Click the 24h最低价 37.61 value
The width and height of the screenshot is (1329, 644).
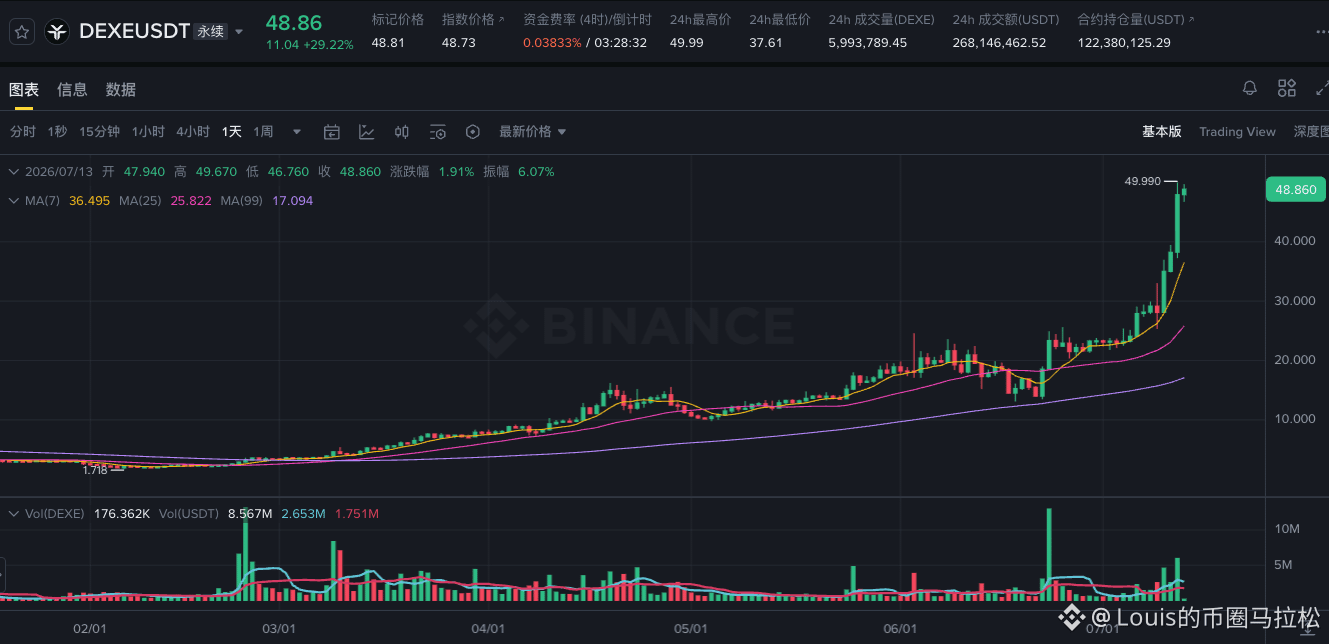point(766,43)
